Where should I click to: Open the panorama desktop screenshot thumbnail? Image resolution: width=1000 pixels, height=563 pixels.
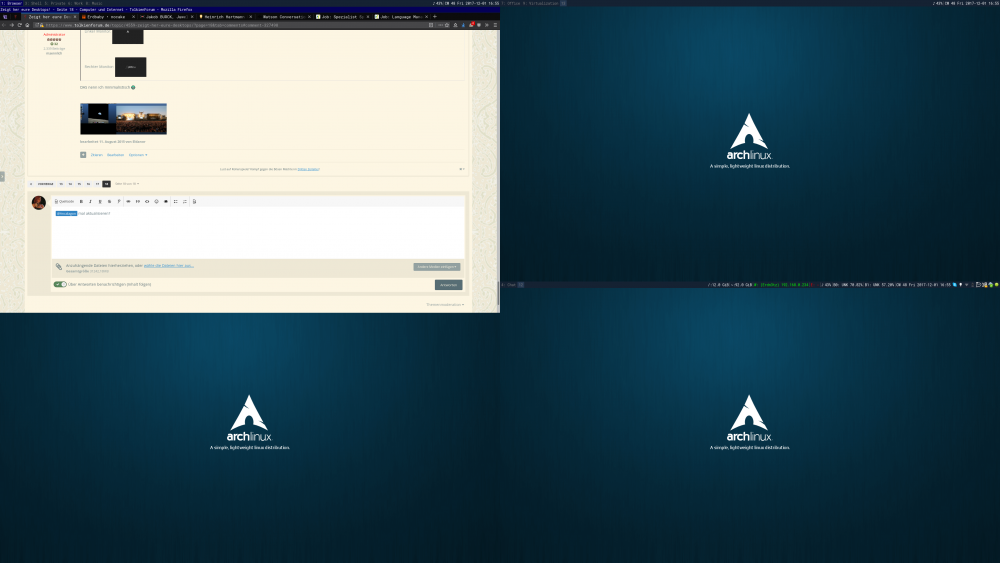point(123,119)
